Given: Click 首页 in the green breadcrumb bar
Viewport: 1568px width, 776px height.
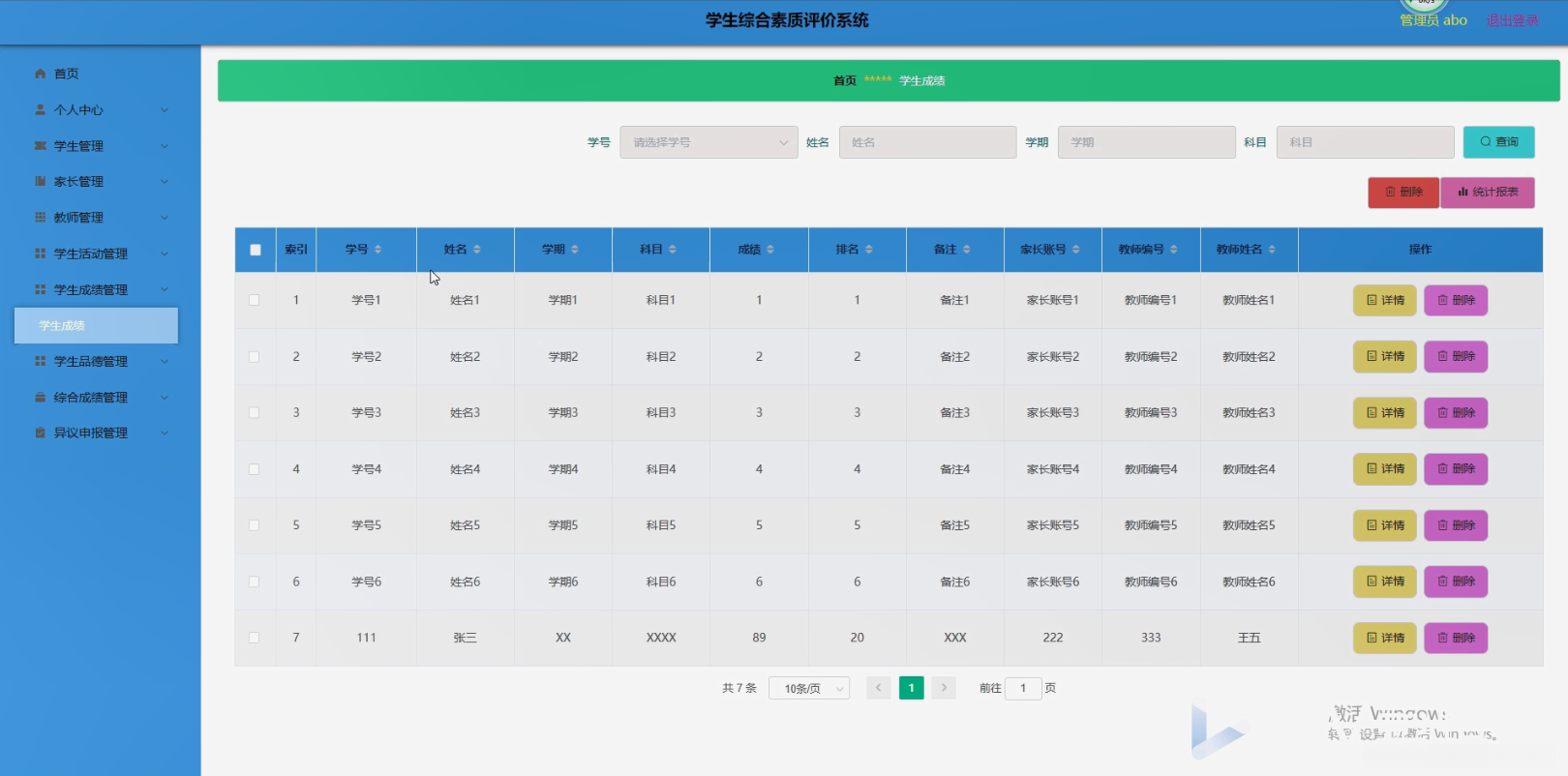Looking at the screenshot, I should 845,81.
